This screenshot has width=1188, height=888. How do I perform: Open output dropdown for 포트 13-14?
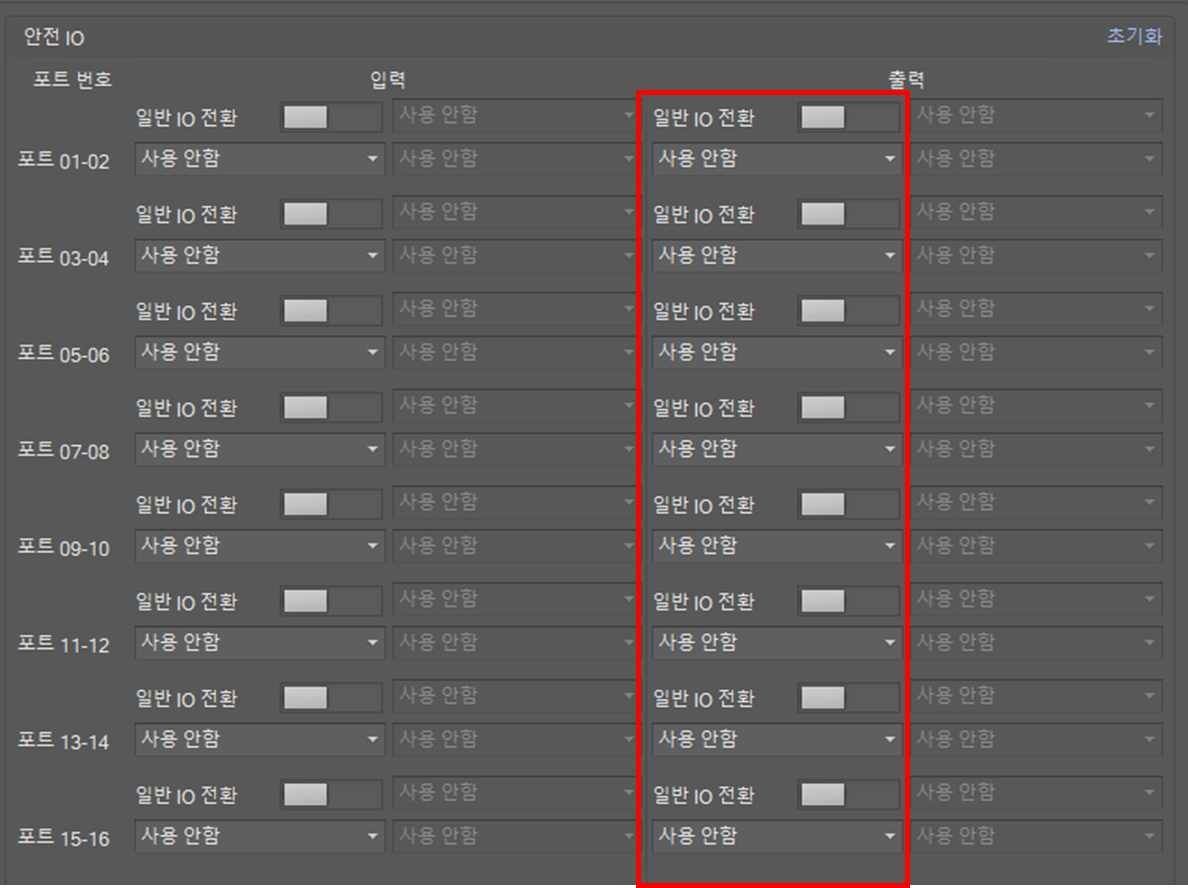[777, 739]
